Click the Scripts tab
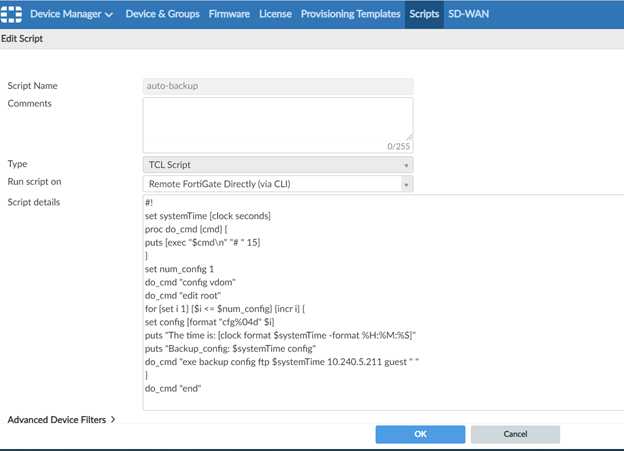The image size is (624, 451). coord(424,14)
